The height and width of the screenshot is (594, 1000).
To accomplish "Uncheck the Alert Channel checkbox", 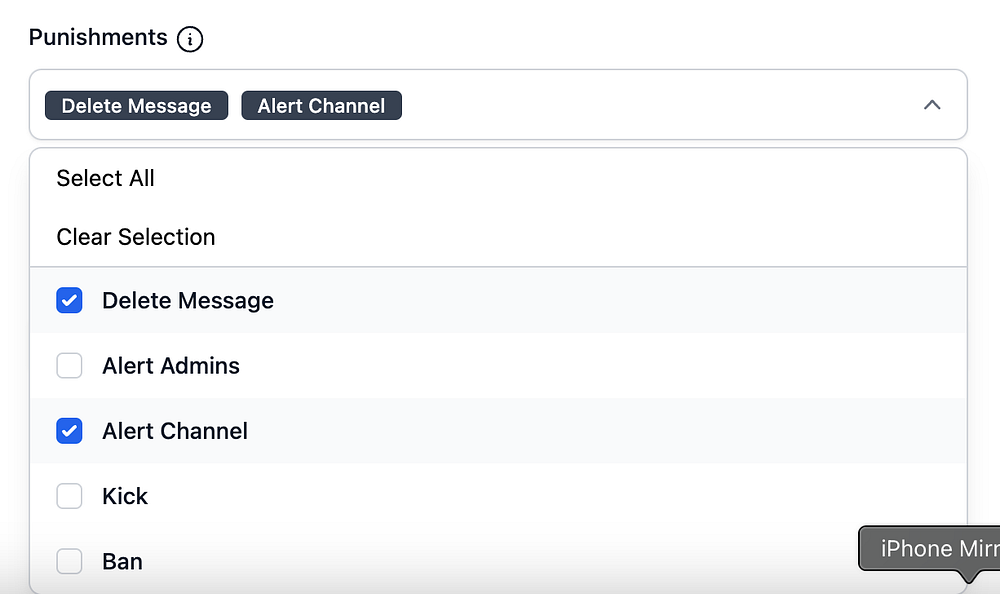I will click(x=69, y=431).
